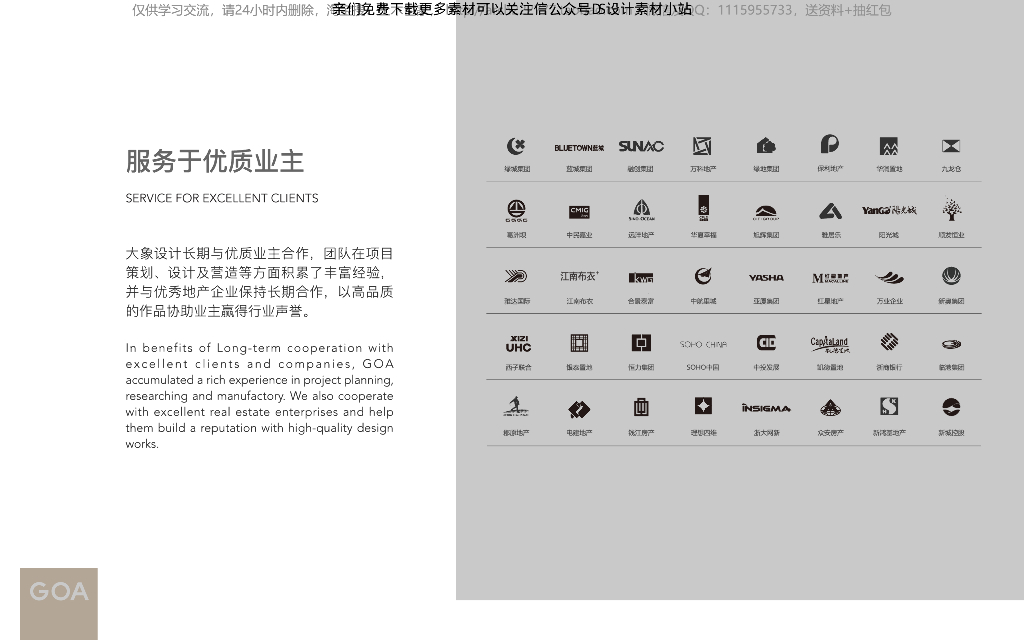Click the 华润置地 logo
Image resolution: width=1024 pixels, height=640 pixels.
pos(889,146)
